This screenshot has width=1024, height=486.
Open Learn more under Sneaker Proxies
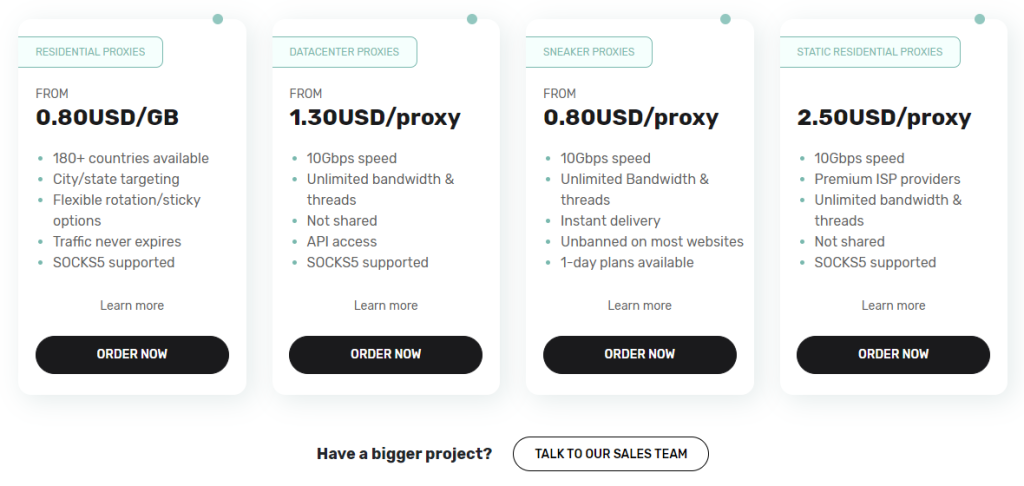coord(639,306)
